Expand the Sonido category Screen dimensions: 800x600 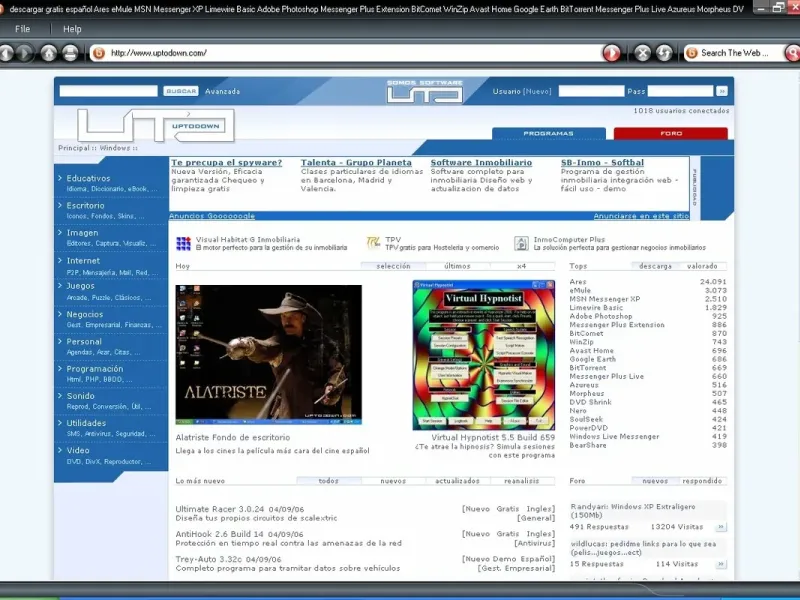pos(80,396)
